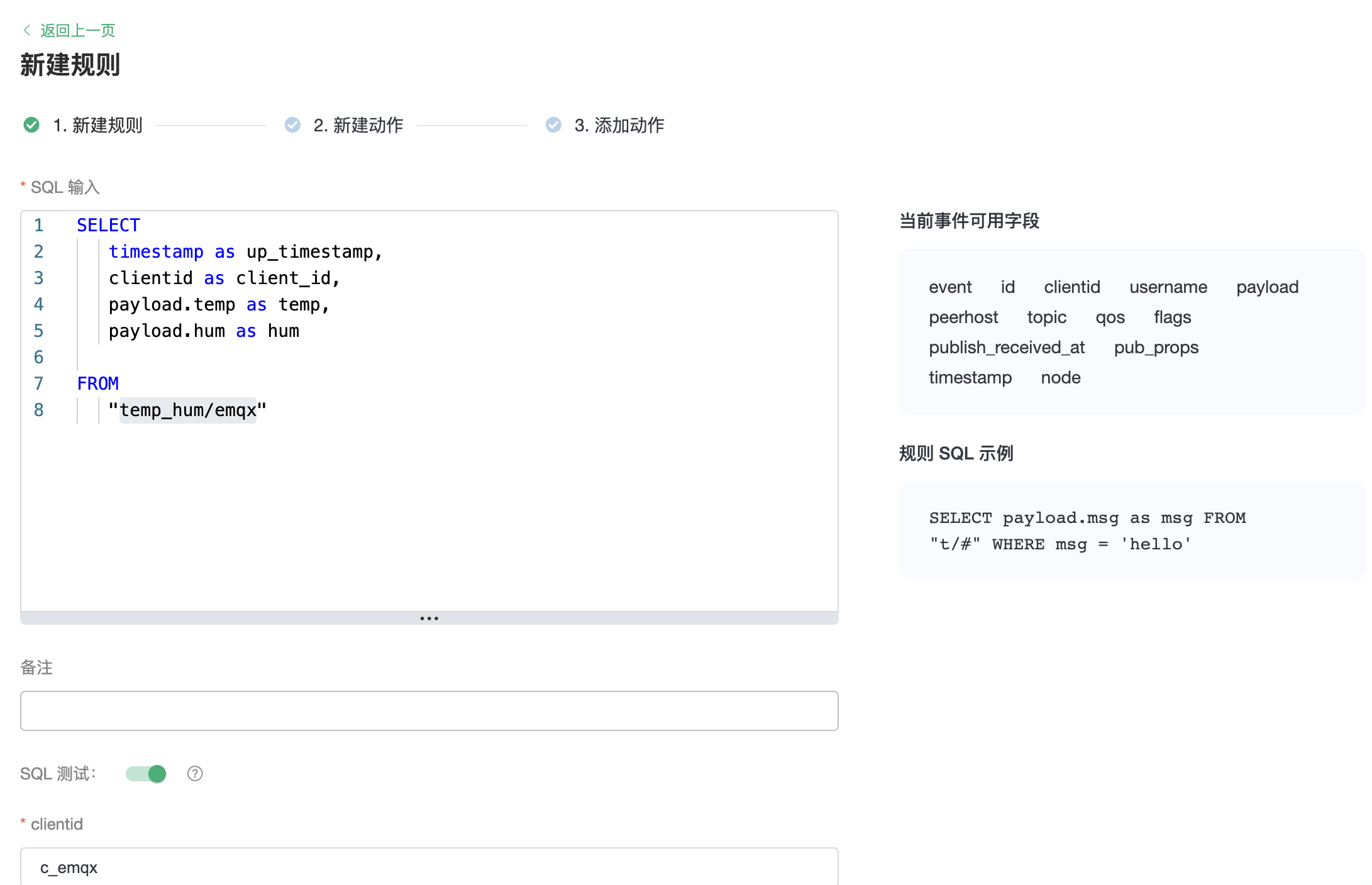Click the check icon for step 3 添加动作

pos(553,125)
